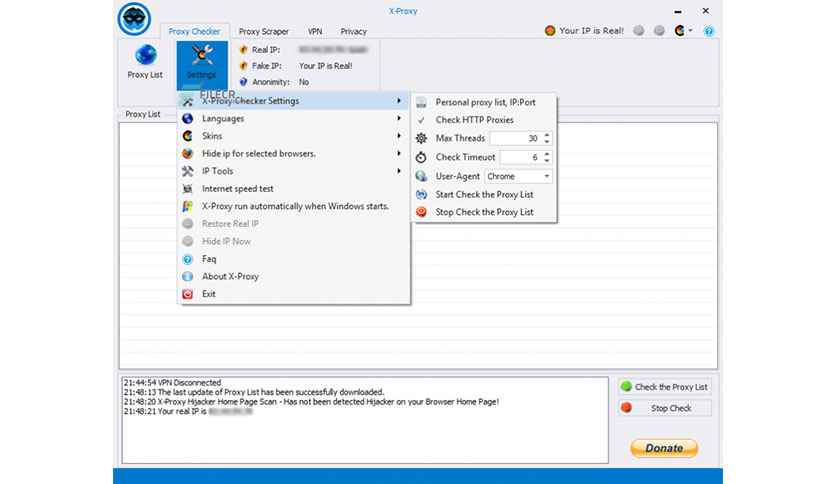Click the Start Check refresh icon
Image resolution: width=836 pixels, height=484 pixels.
tap(421, 195)
